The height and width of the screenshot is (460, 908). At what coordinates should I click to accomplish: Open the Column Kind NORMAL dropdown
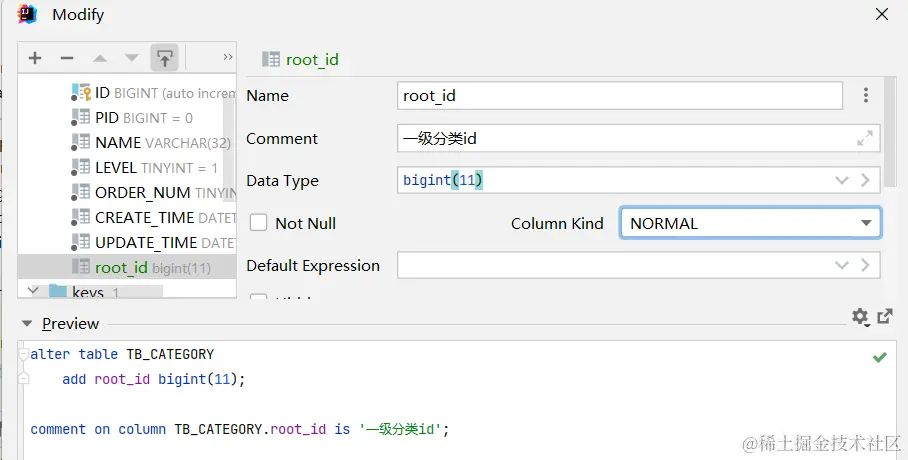750,223
